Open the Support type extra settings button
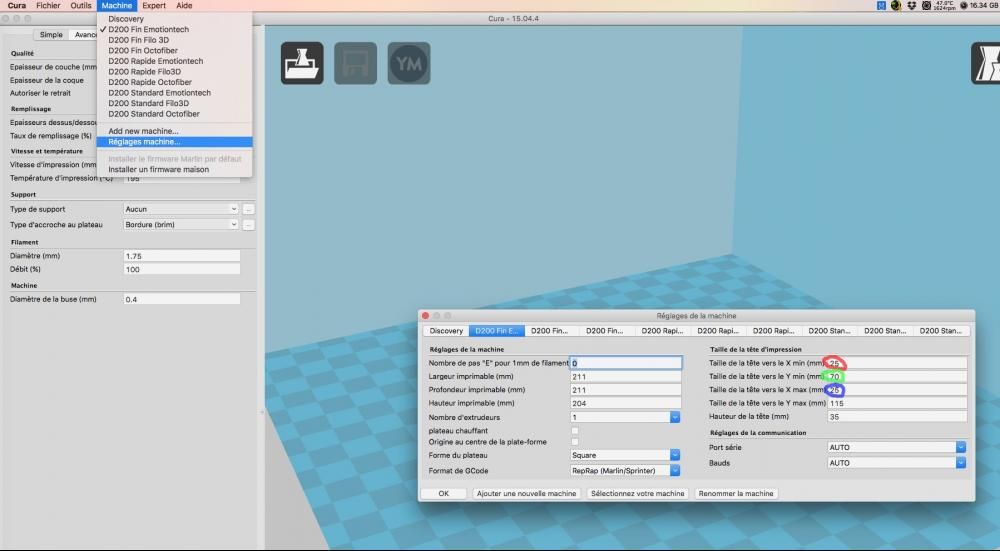 point(249,209)
